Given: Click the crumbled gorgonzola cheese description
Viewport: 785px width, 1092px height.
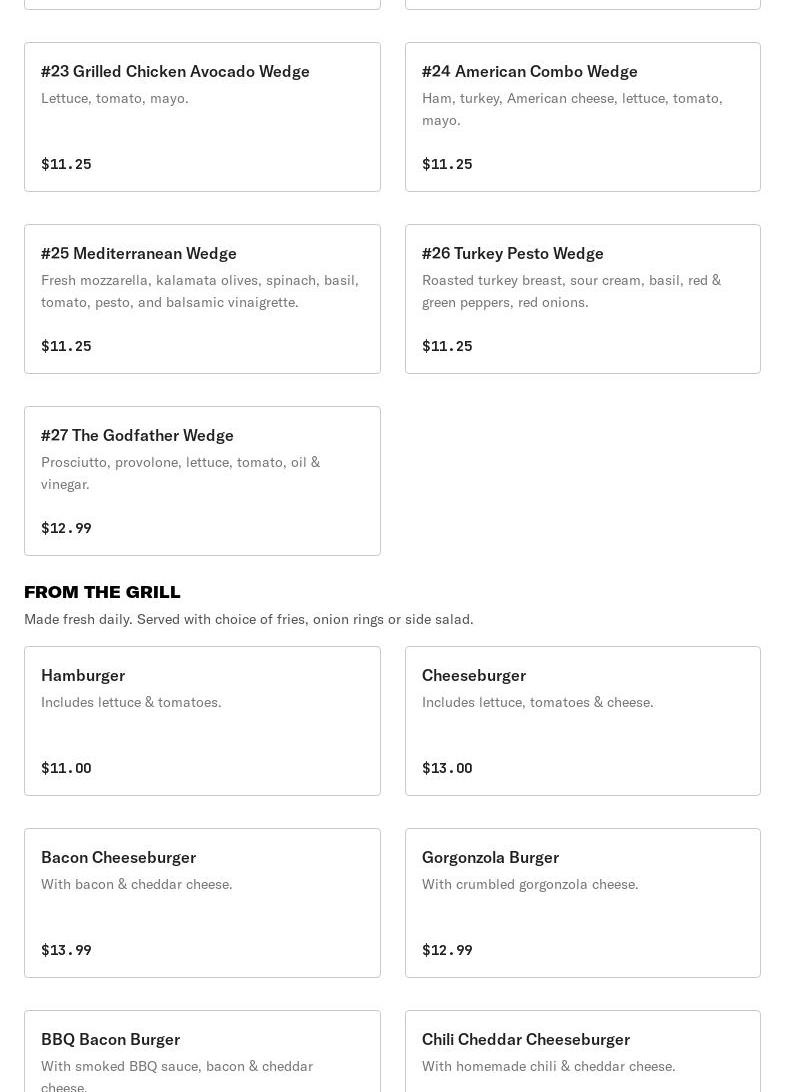Looking at the screenshot, I should (529, 884).
